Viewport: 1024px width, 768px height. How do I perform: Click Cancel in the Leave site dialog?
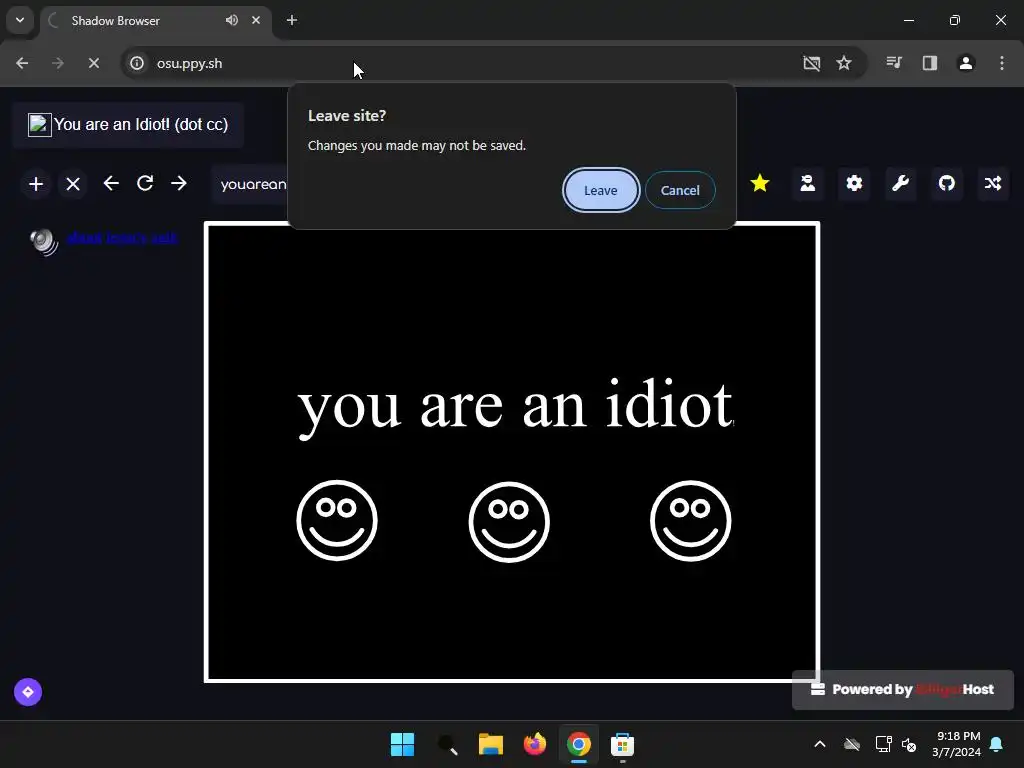tap(680, 190)
